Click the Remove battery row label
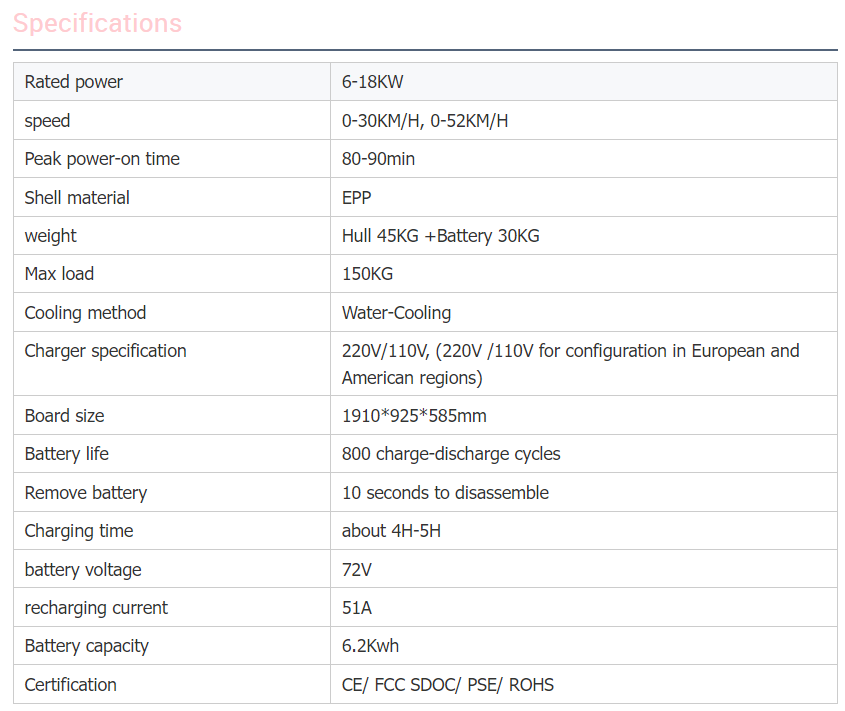This screenshot has height=711, width=845. (85, 493)
